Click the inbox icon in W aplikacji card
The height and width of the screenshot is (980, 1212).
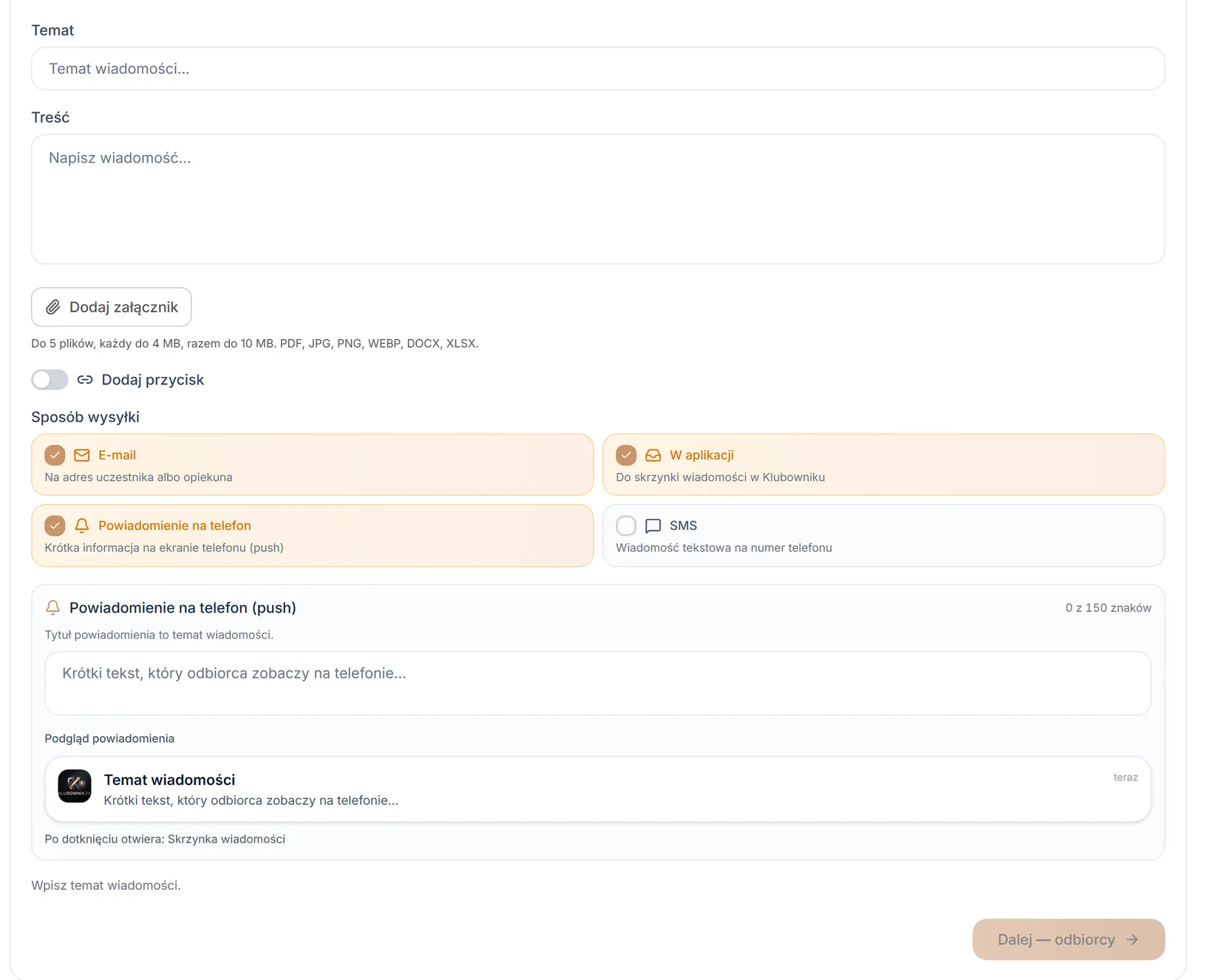tap(653, 455)
